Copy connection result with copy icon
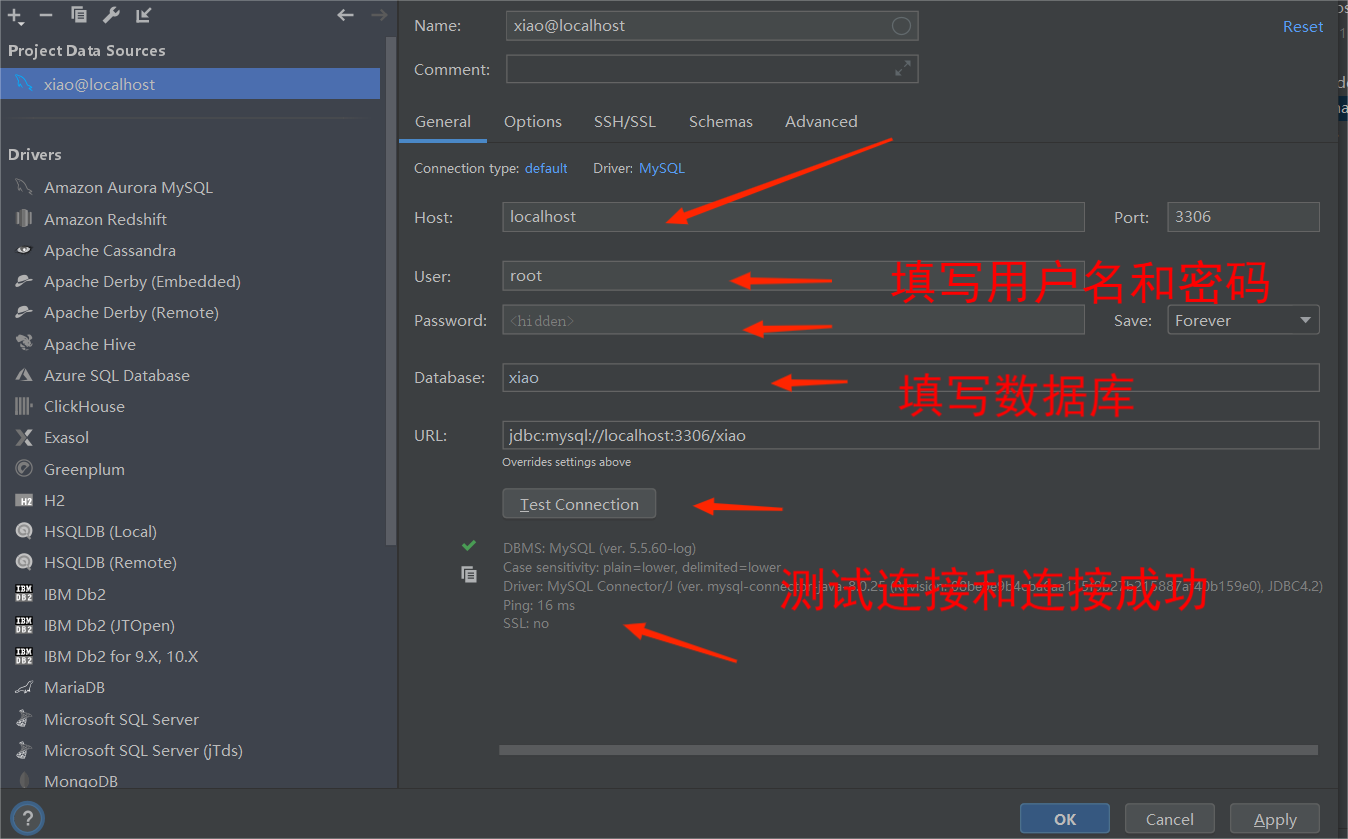Screen dimensions: 1348x839 coord(469,574)
